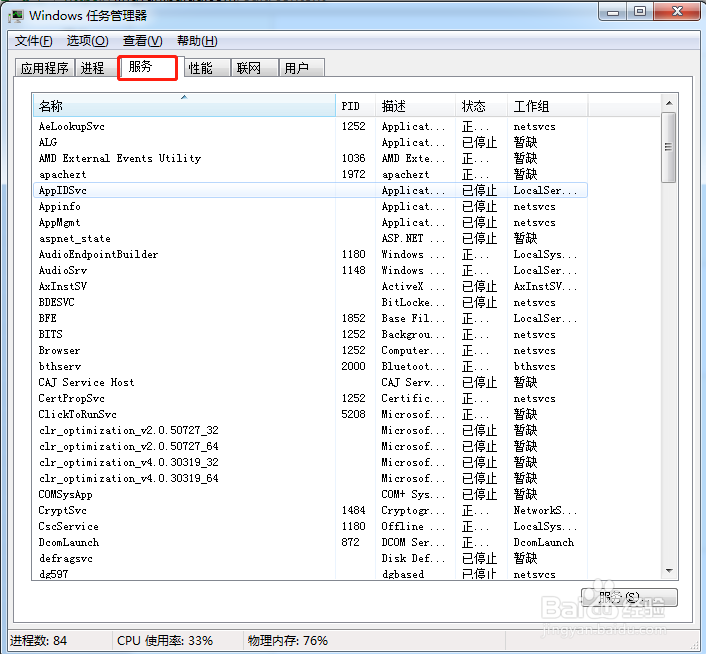Click the 服务(S)... button

629,597
